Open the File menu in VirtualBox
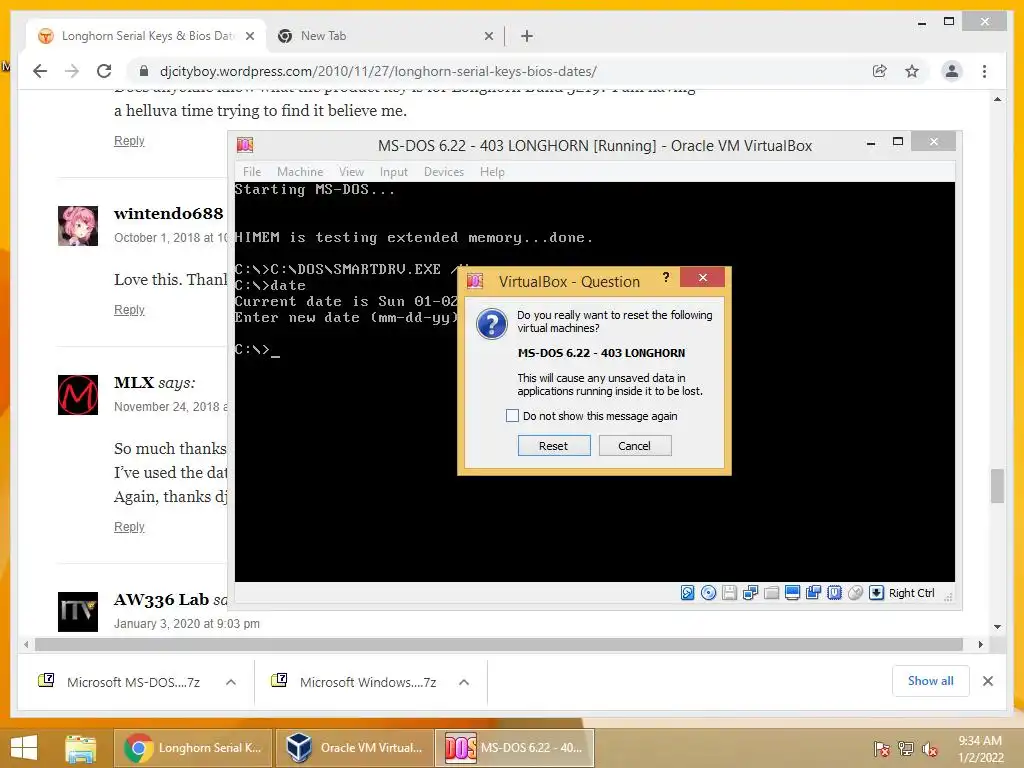The image size is (1024, 768). click(x=251, y=172)
